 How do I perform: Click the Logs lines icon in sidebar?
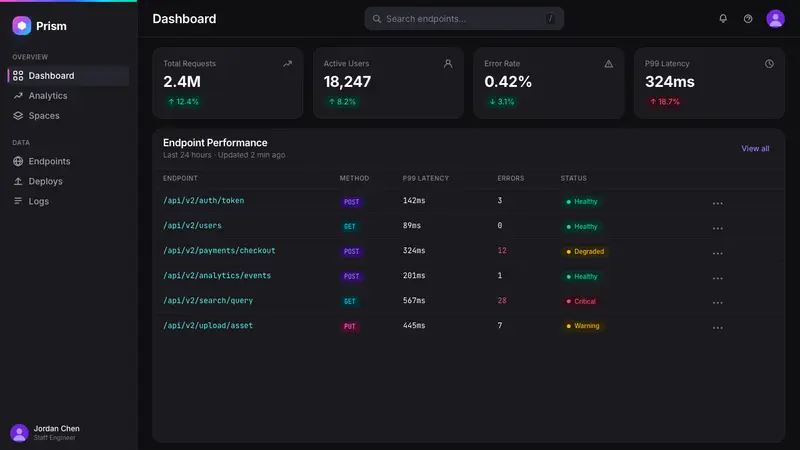[x=18, y=201]
